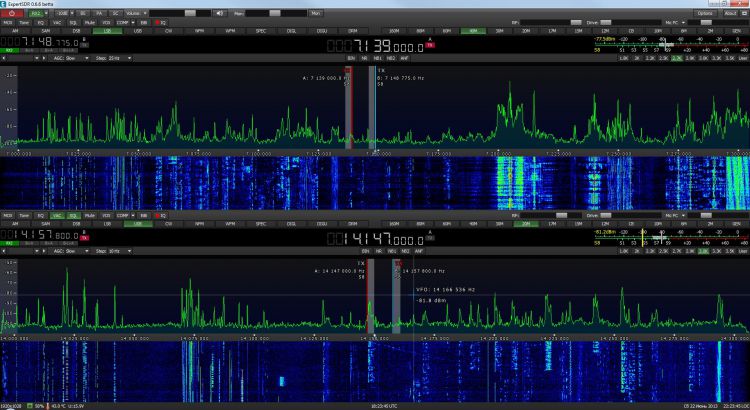Select 3.5K filter in the 14 MHz receiver

(729, 251)
